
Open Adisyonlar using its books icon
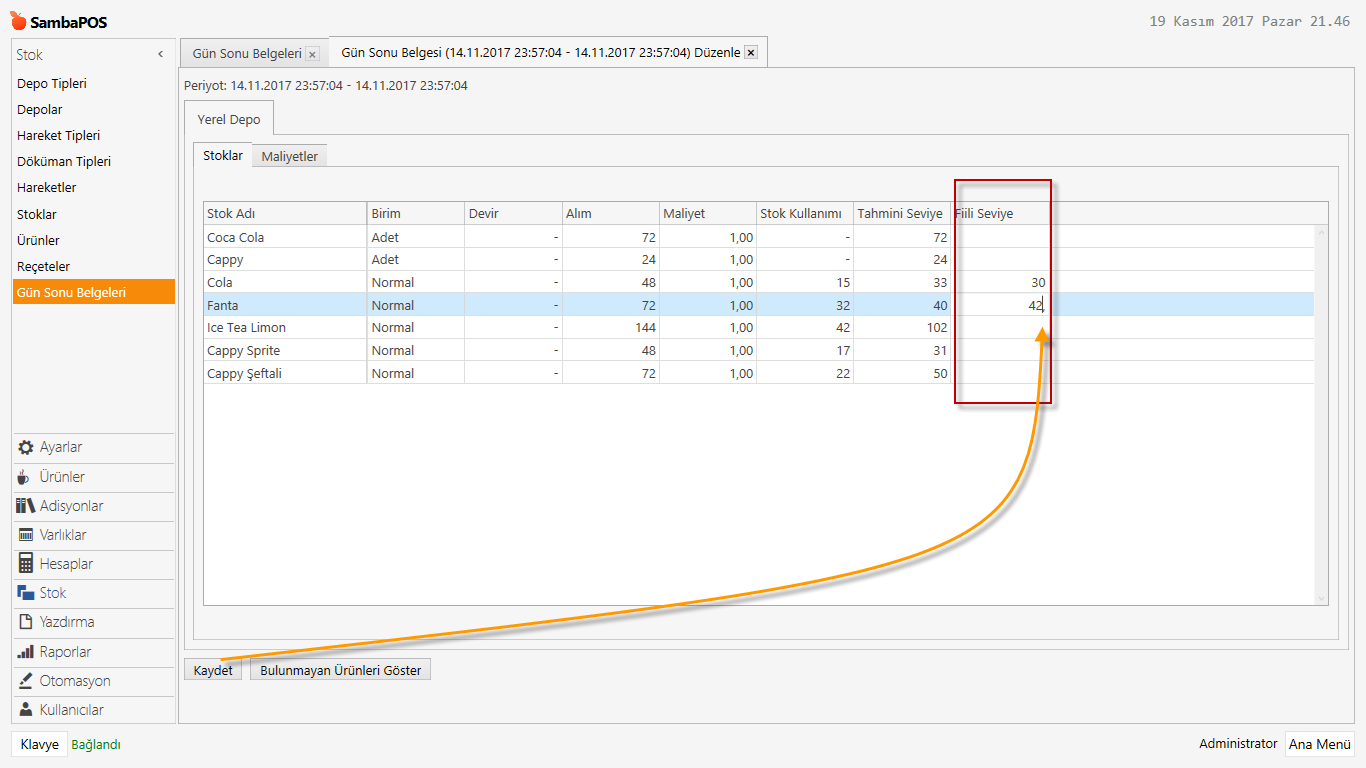pyautogui.click(x=26, y=506)
